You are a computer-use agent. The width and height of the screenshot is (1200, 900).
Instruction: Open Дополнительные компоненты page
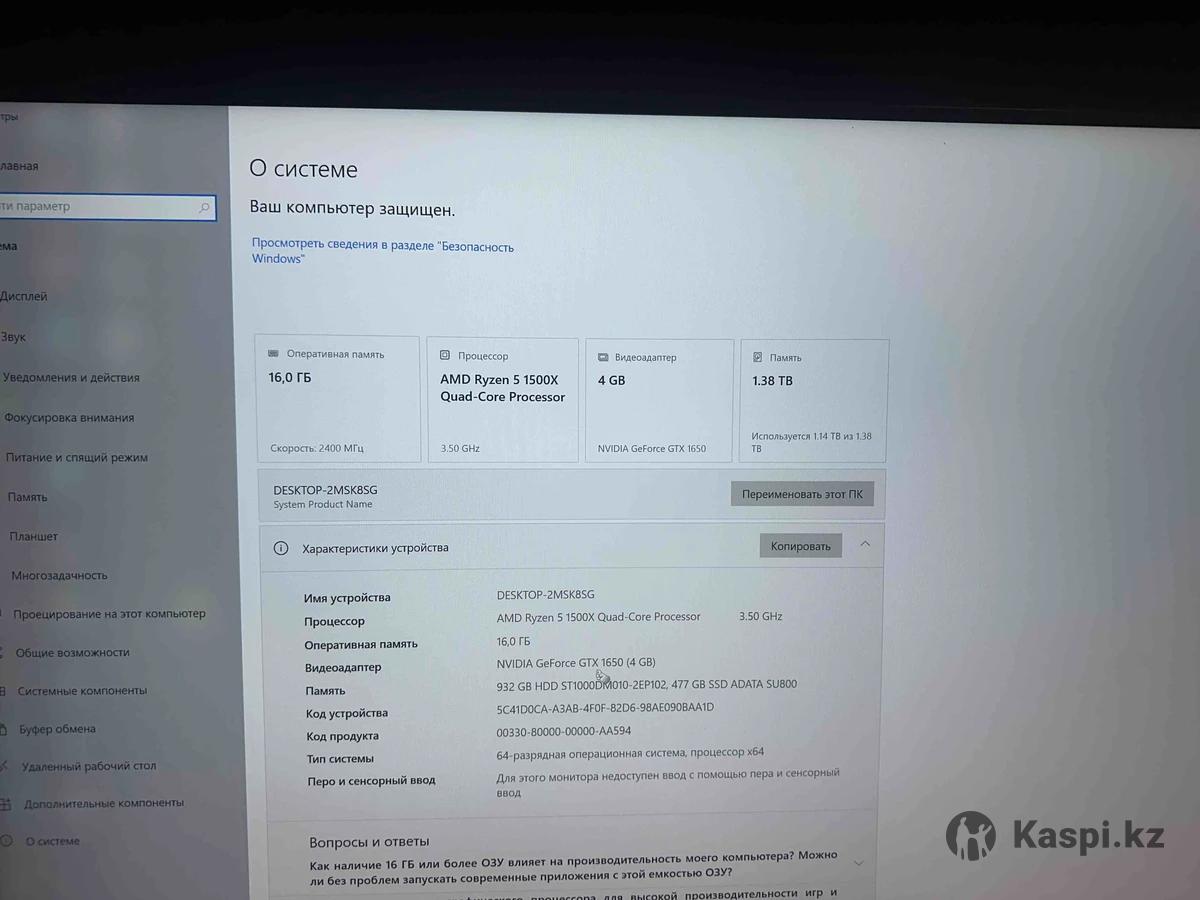[x=102, y=803]
